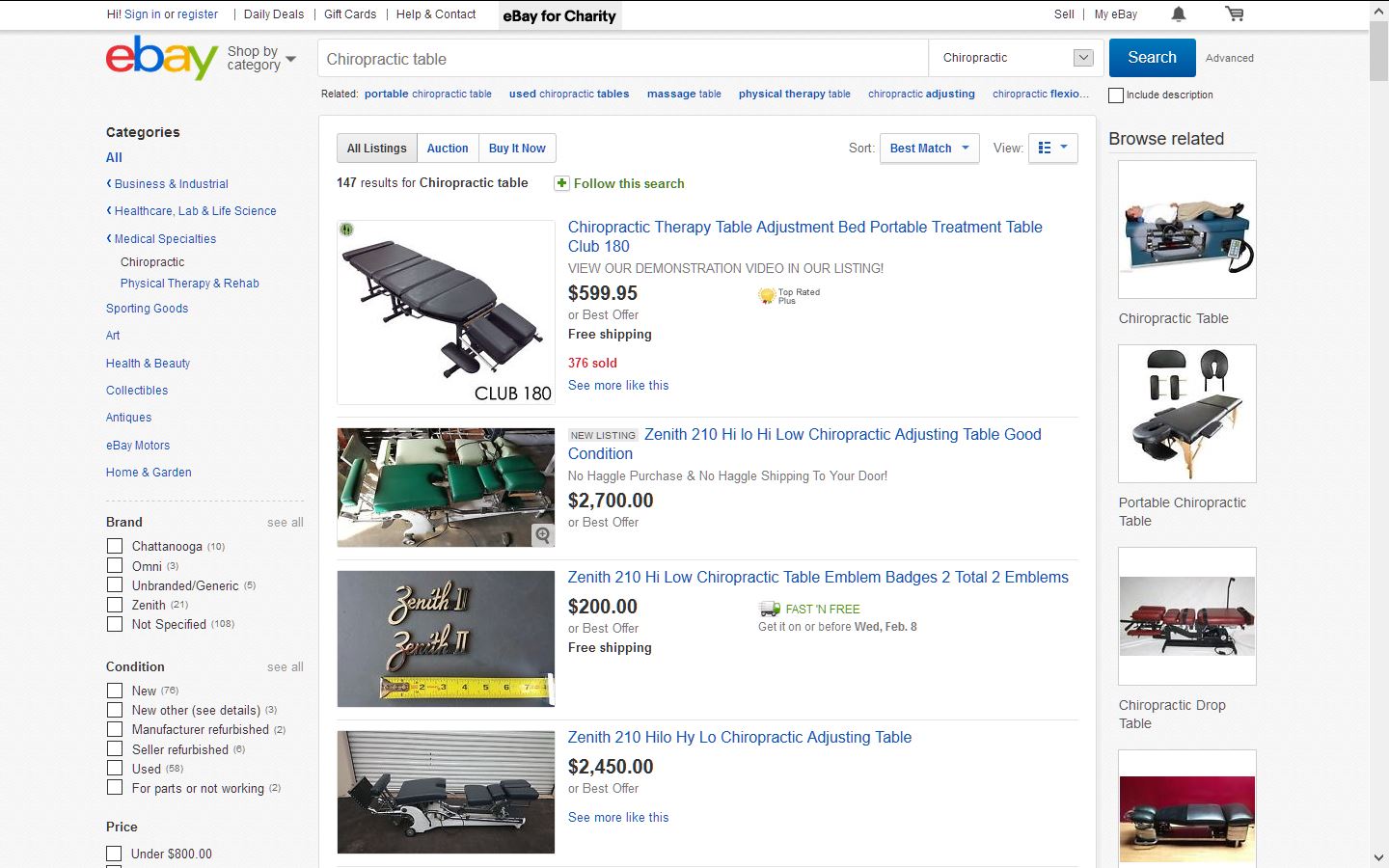Viewport: 1389px width, 868px height.
Task: Open Chiropractic Drop Table related thumbnail
Action: point(1187,616)
